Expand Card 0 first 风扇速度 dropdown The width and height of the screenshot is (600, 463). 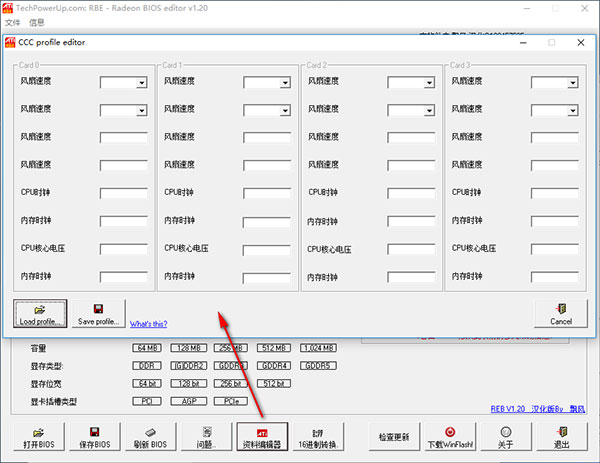(x=142, y=83)
